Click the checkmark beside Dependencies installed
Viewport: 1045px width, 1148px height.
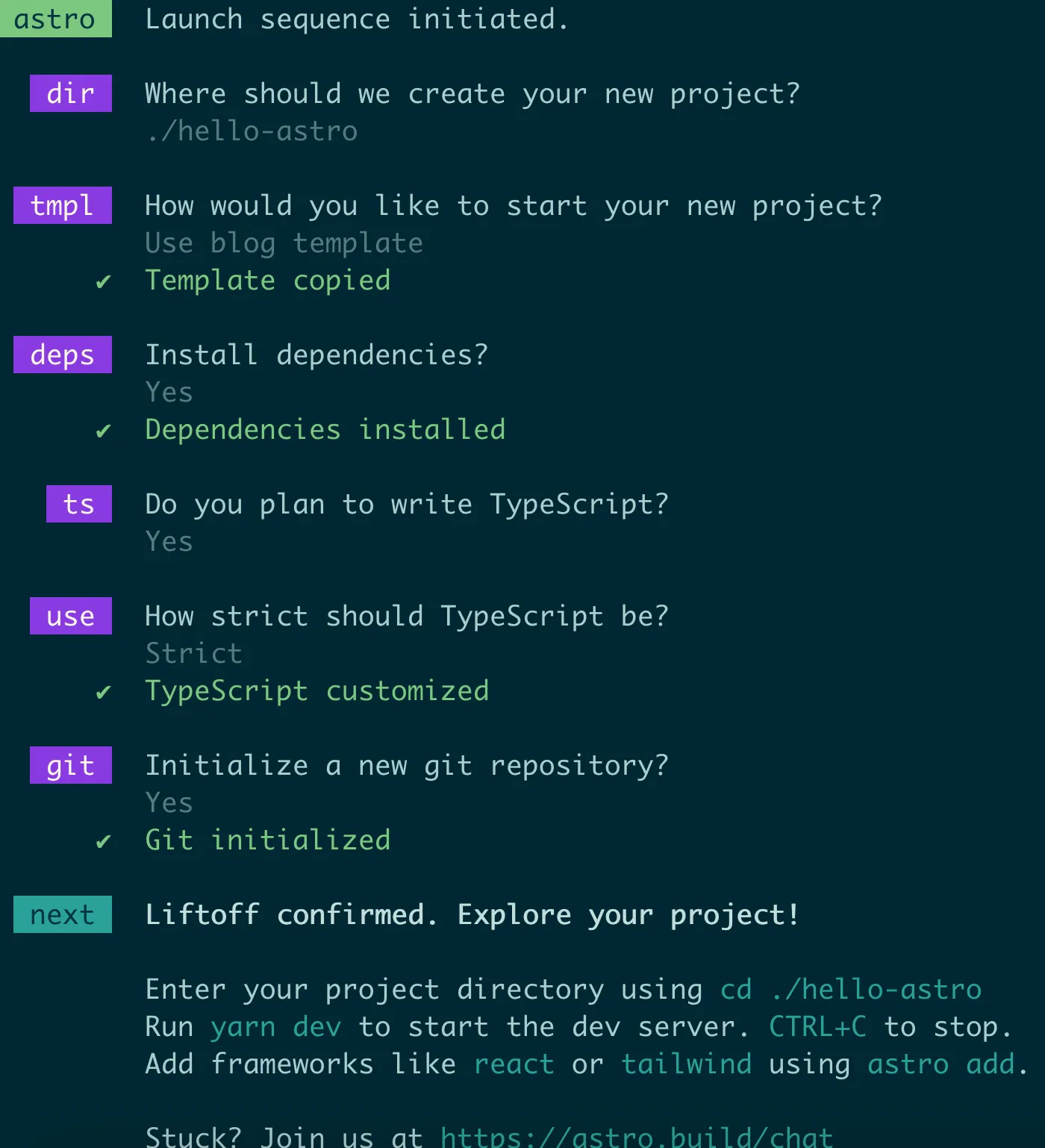pyautogui.click(x=103, y=431)
